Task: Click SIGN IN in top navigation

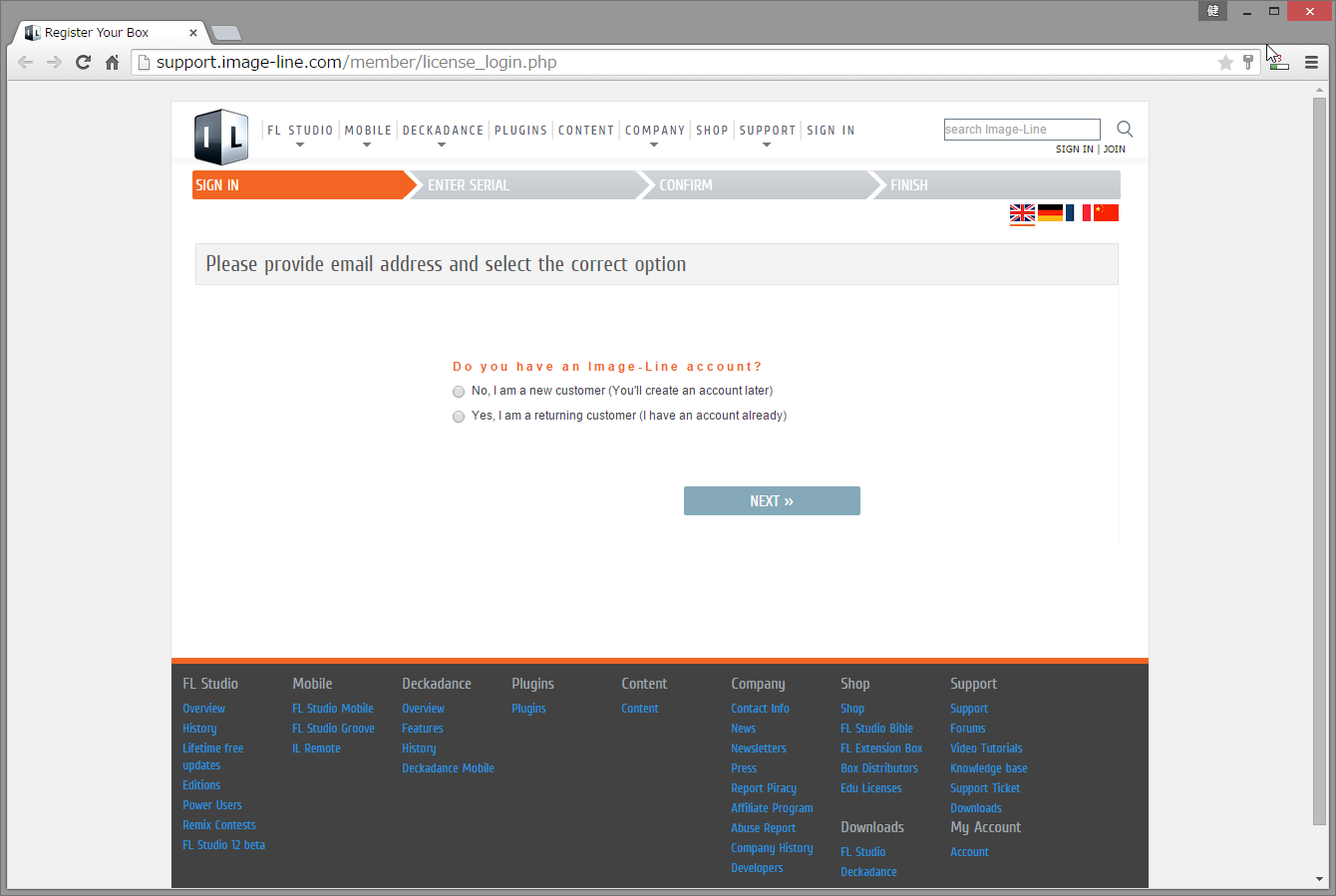Action: [831, 131]
